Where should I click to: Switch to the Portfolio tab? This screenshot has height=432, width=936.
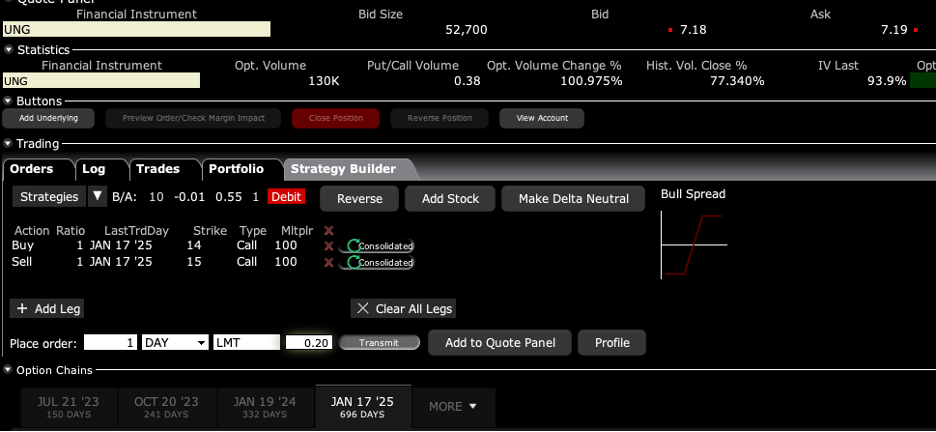[236, 169]
